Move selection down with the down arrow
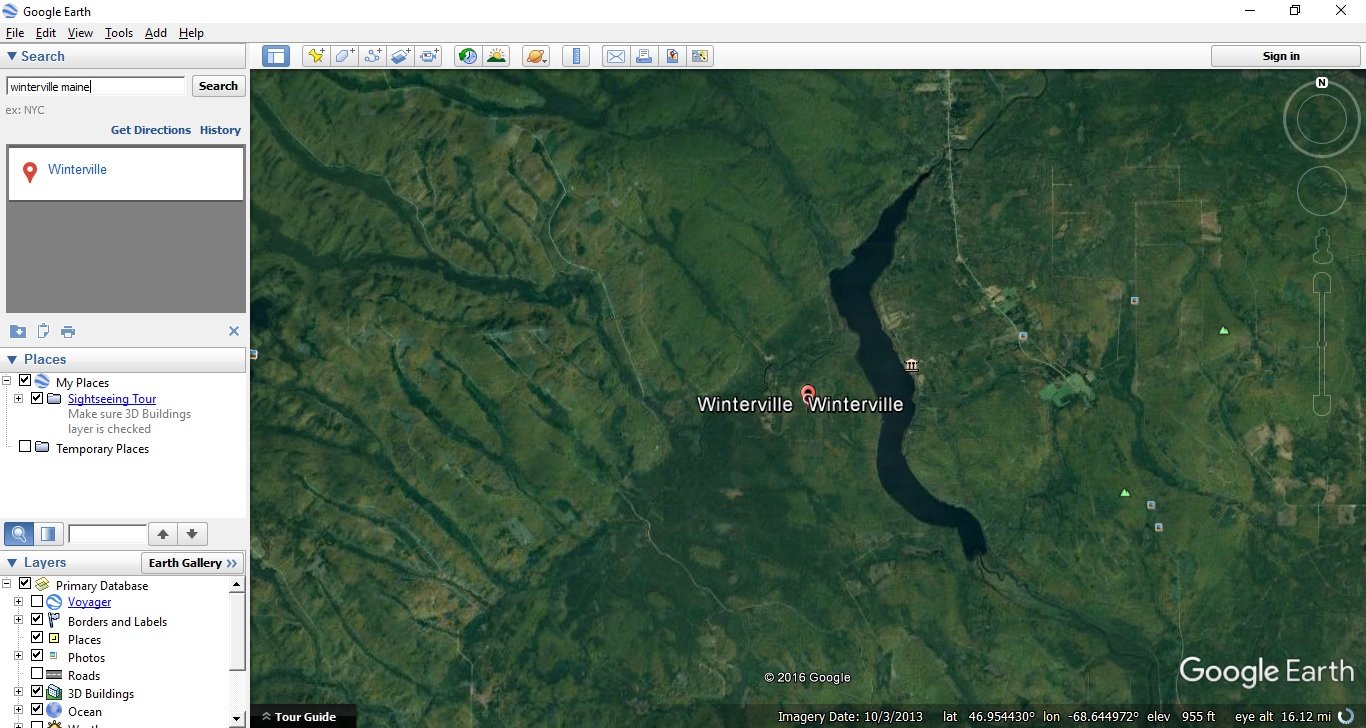1366x728 pixels. 192,534
